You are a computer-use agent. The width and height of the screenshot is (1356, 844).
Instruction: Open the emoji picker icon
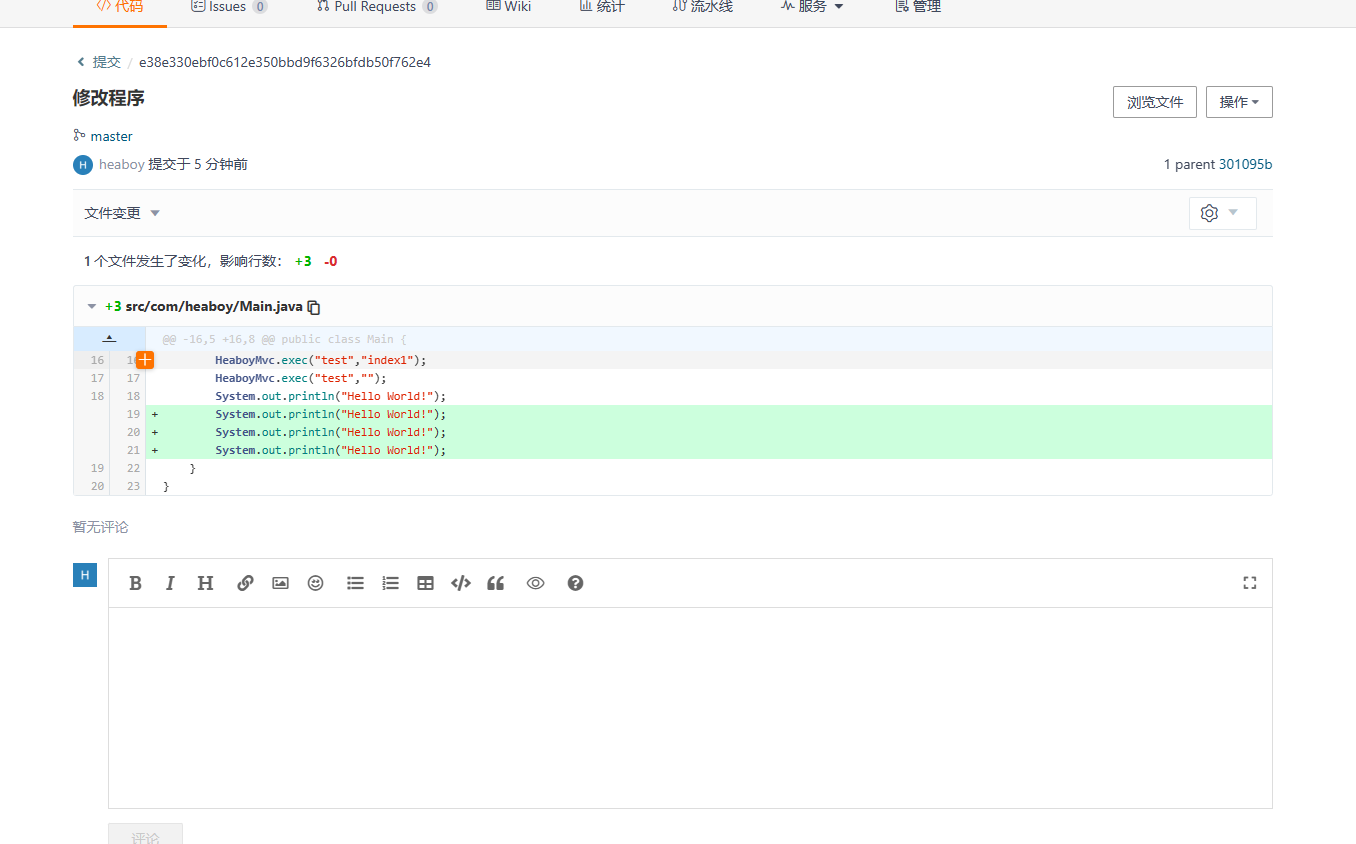pyautogui.click(x=316, y=583)
